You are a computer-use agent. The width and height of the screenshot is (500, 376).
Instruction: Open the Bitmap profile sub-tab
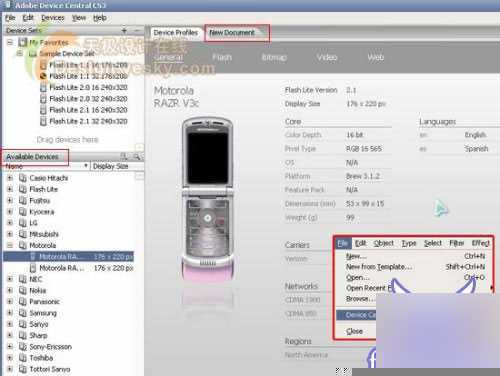274,57
